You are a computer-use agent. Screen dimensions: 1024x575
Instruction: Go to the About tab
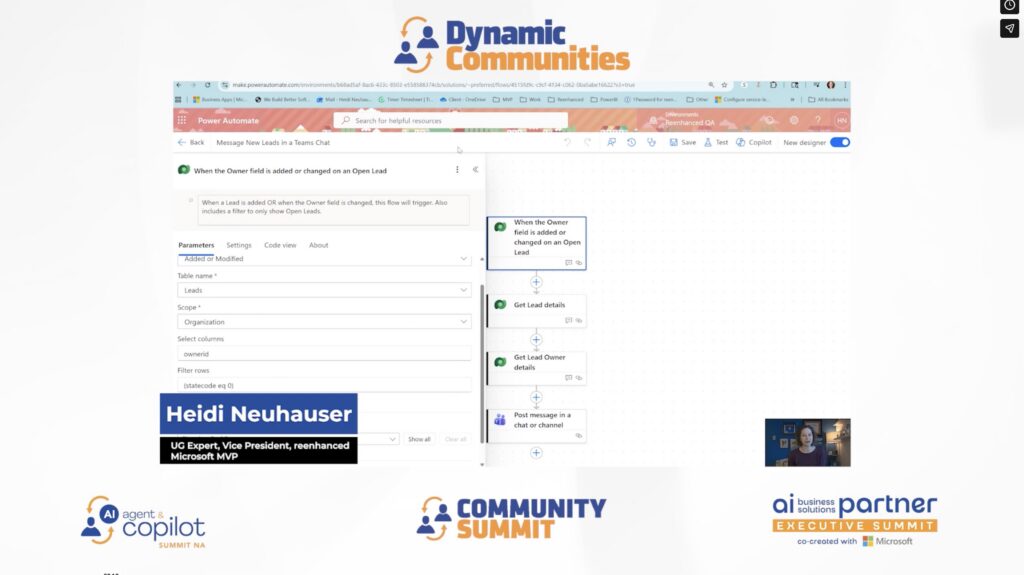tap(318, 245)
